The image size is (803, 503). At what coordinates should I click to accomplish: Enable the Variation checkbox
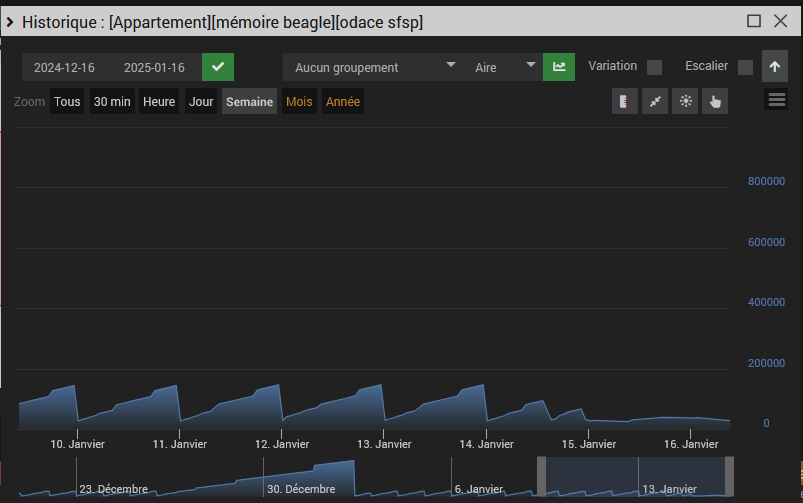click(x=654, y=67)
